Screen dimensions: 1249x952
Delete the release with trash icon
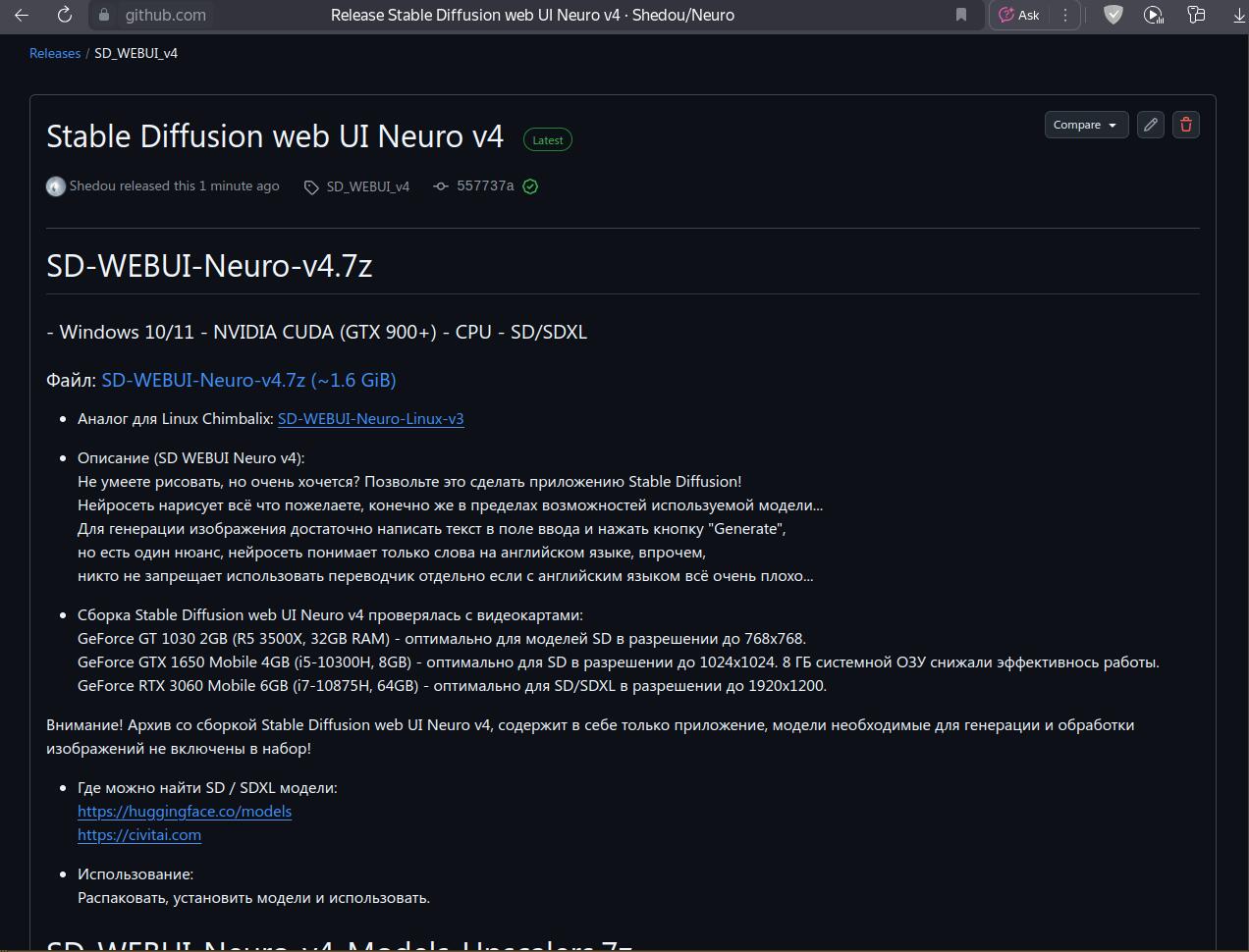(x=1186, y=125)
